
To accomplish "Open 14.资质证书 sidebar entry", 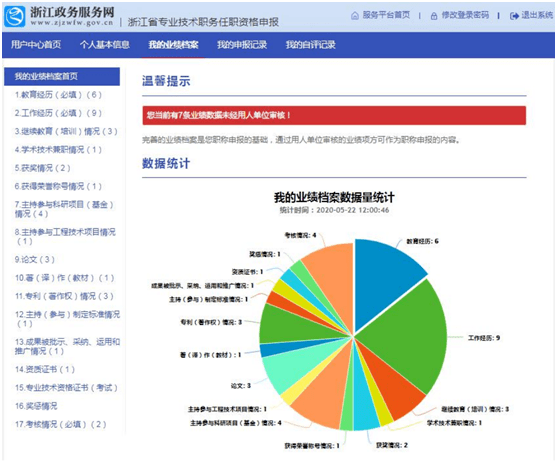I will point(45,369).
